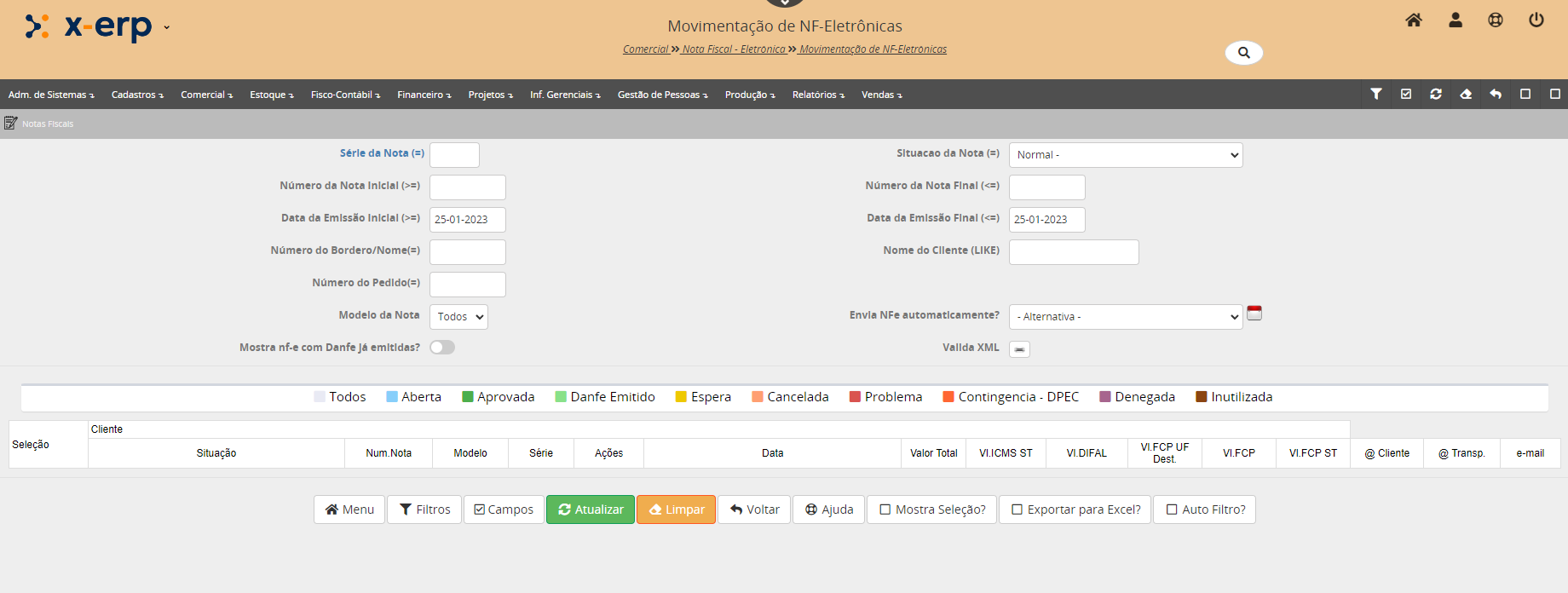
Task: Open the Estoque menu
Action: pos(271,95)
